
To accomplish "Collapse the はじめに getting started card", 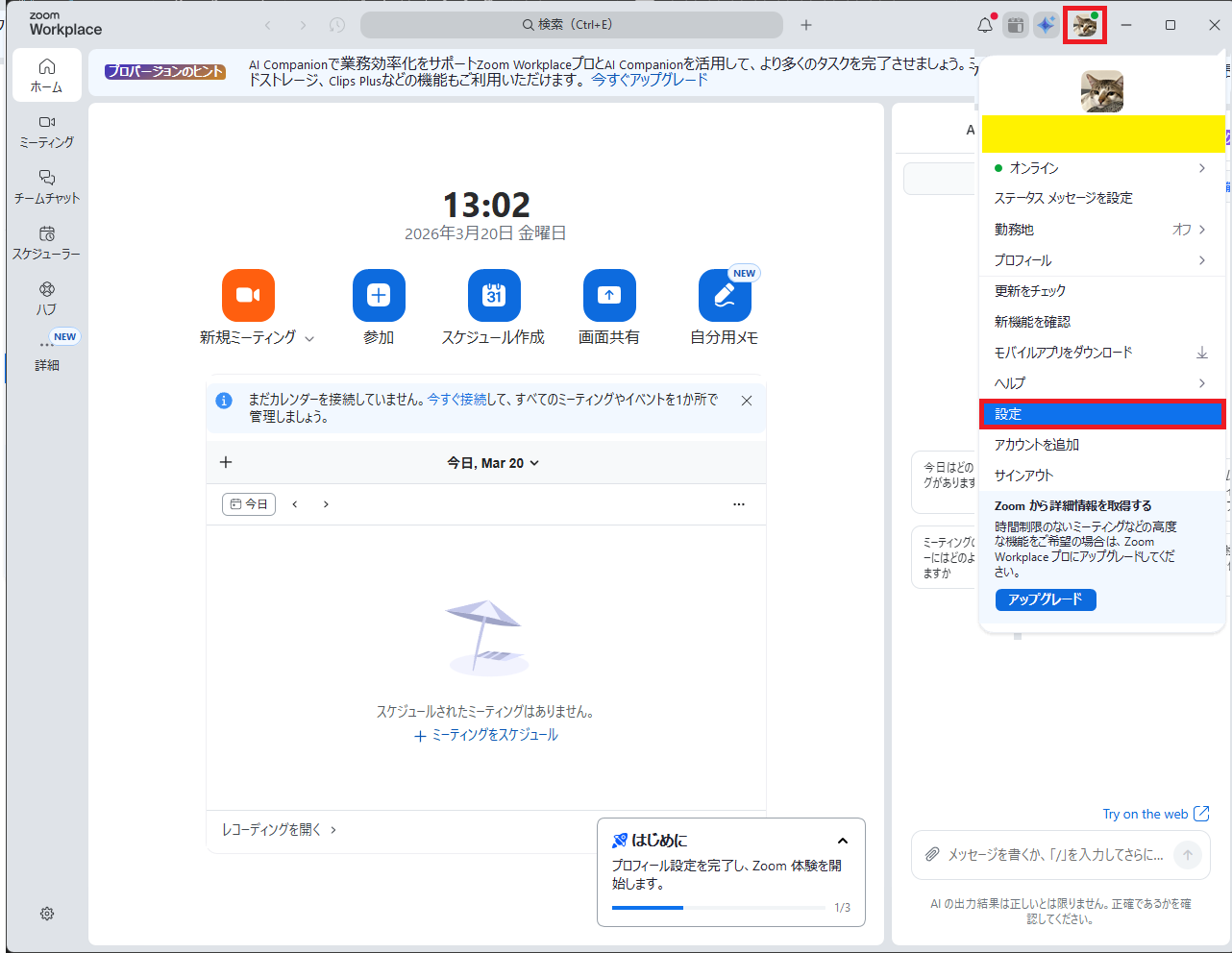I will pos(843,841).
